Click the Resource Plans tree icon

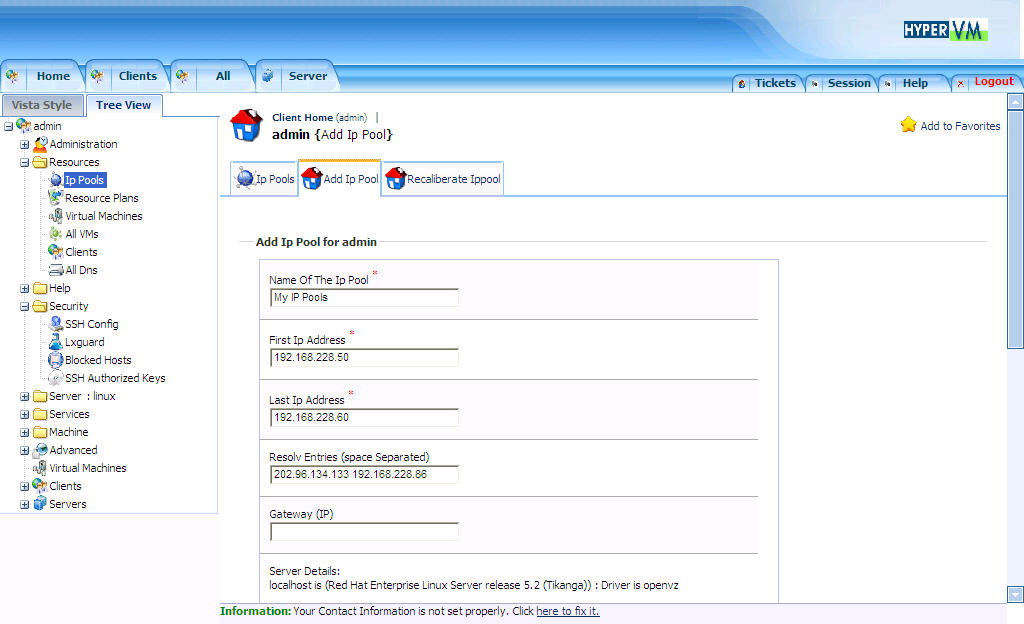56,198
